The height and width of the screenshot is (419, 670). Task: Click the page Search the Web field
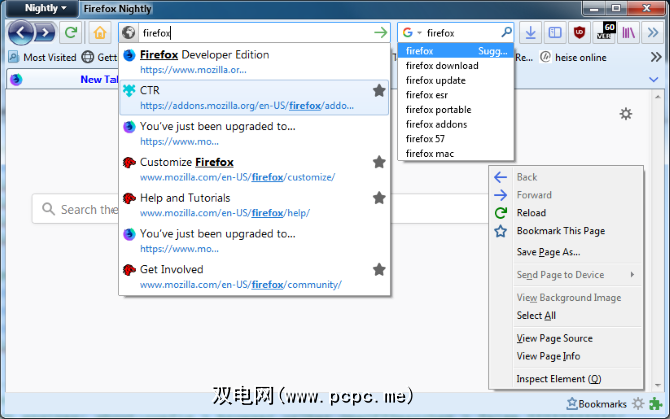click(x=260, y=209)
